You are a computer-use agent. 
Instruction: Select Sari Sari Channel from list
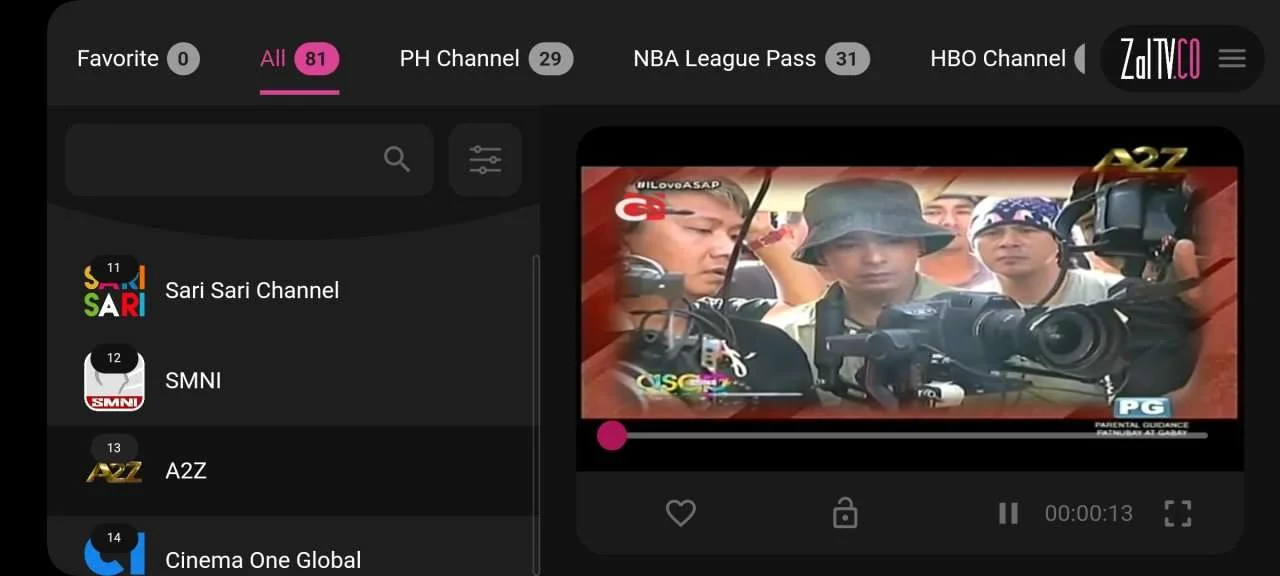coord(291,290)
